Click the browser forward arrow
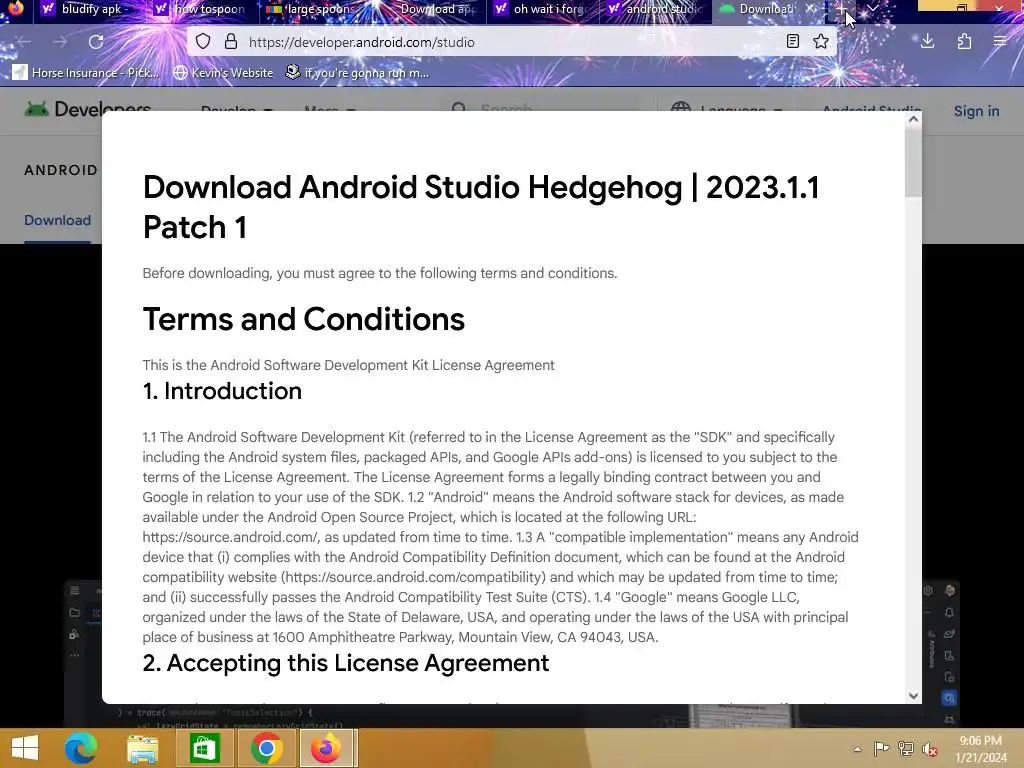This screenshot has width=1024, height=768. click(60, 42)
